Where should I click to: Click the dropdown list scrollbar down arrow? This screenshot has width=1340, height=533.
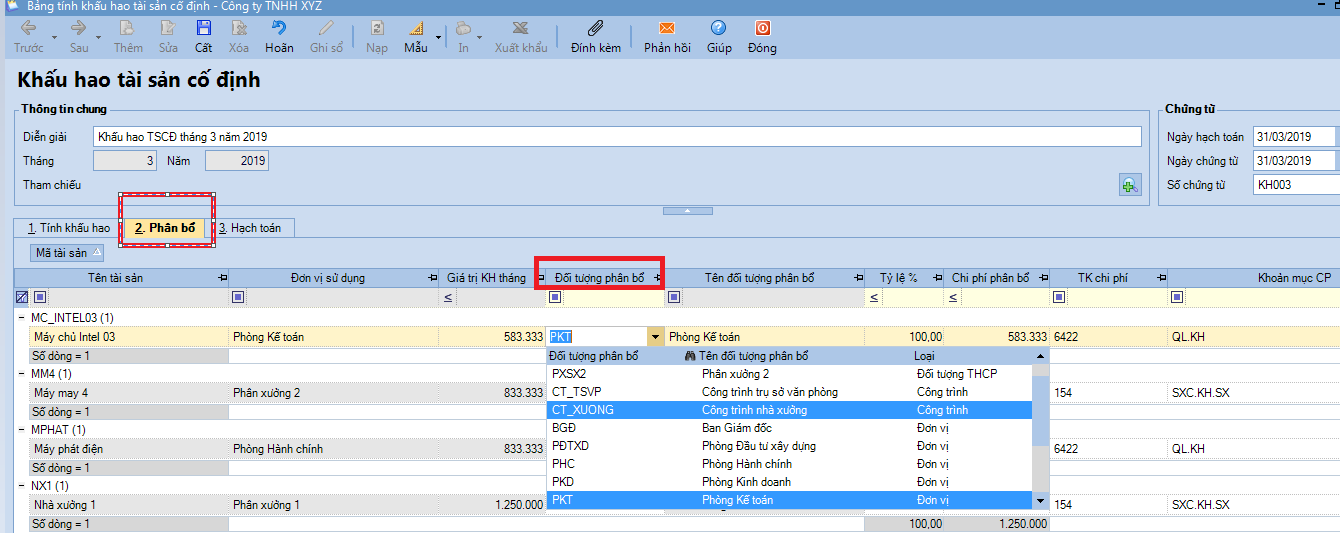(1041, 501)
